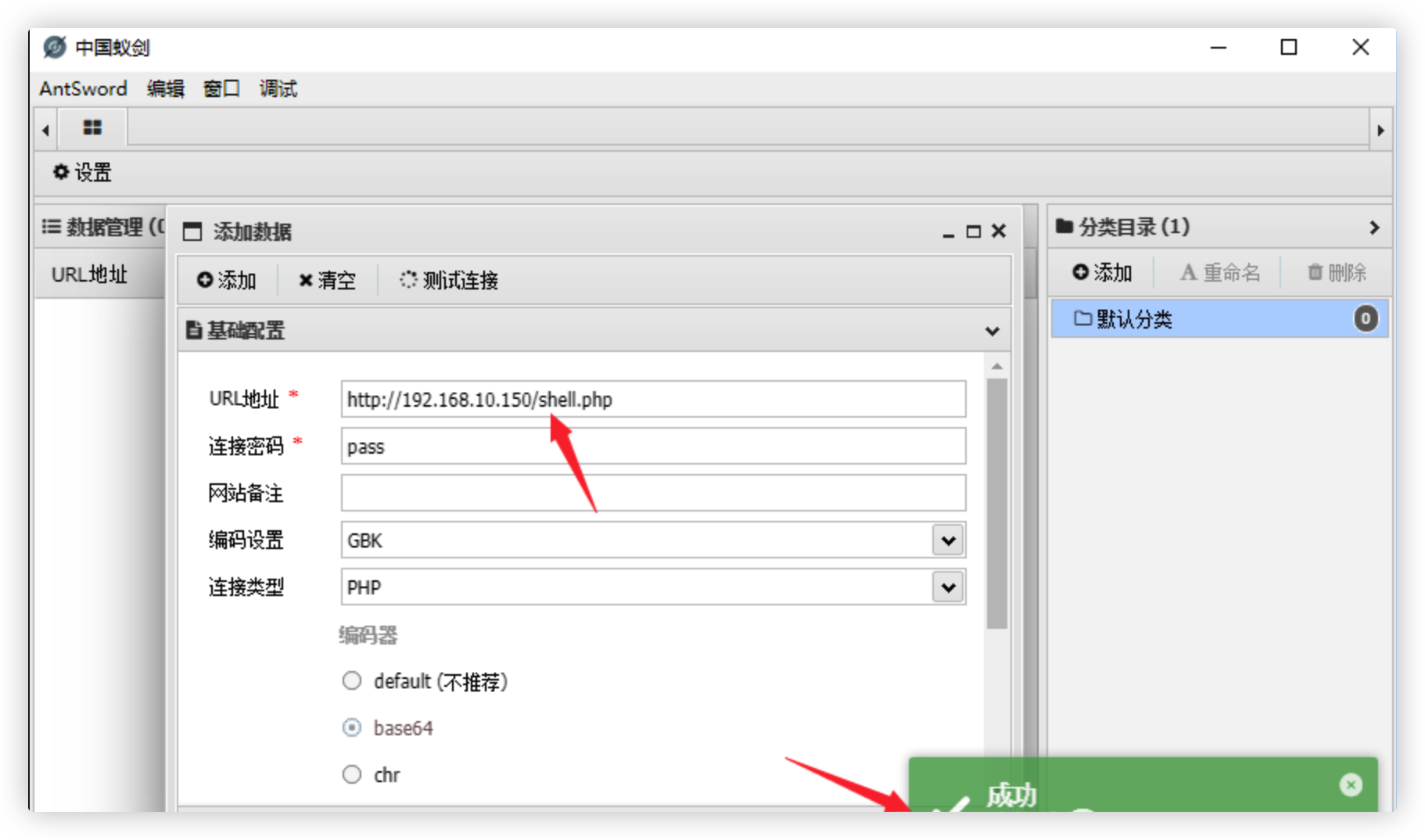Screen dimensions: 1425x840
Task: Collapse the 分类目录 panel arrow
Action: pos(1374,228)
